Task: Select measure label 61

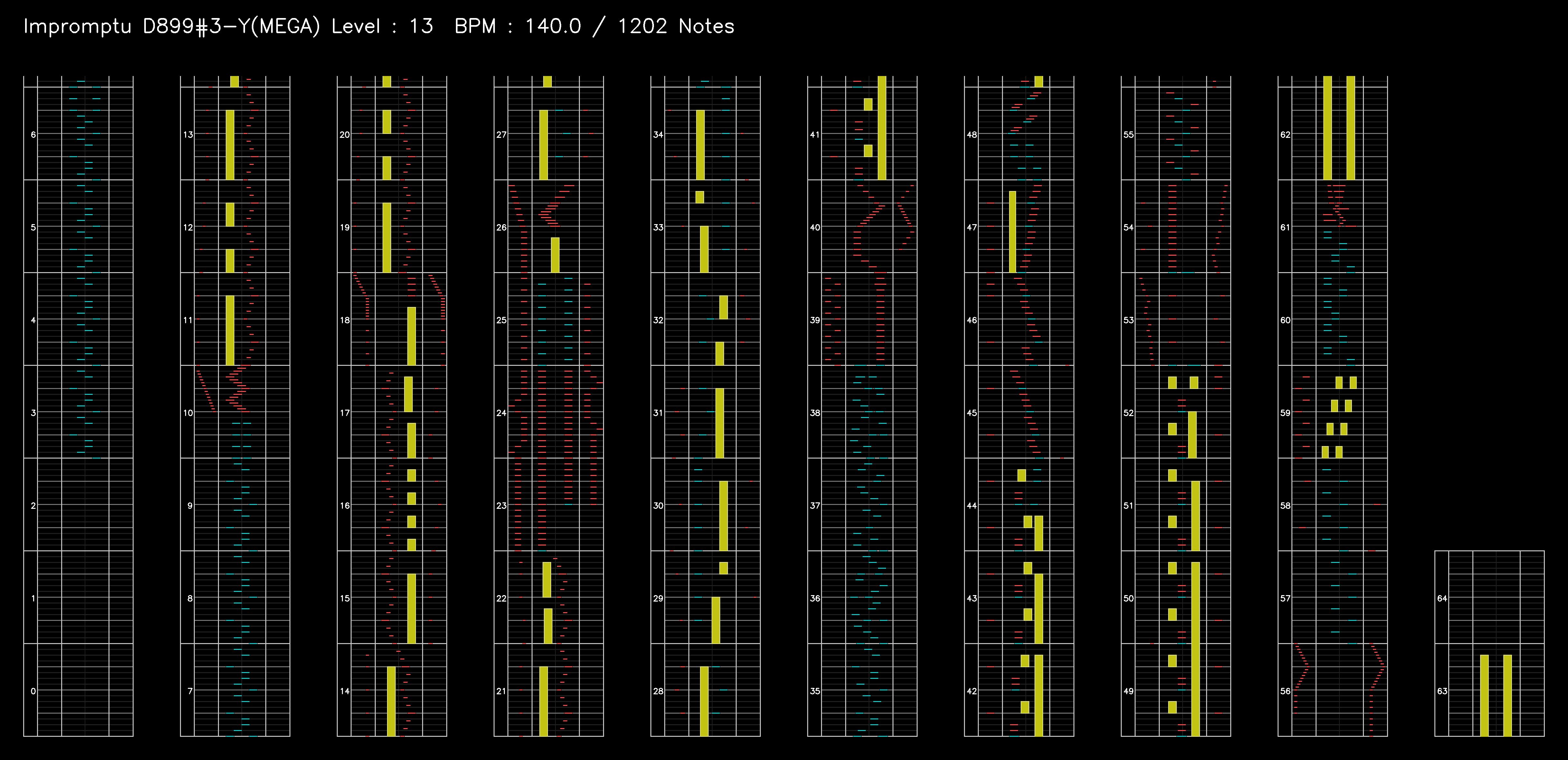Action: pyautogui.click(x=1285, y=227)
